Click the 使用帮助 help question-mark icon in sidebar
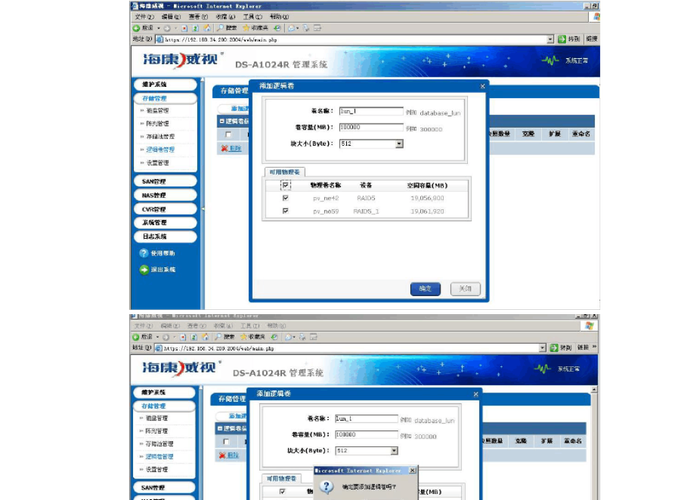675x500 pixels. pos(143,254)
